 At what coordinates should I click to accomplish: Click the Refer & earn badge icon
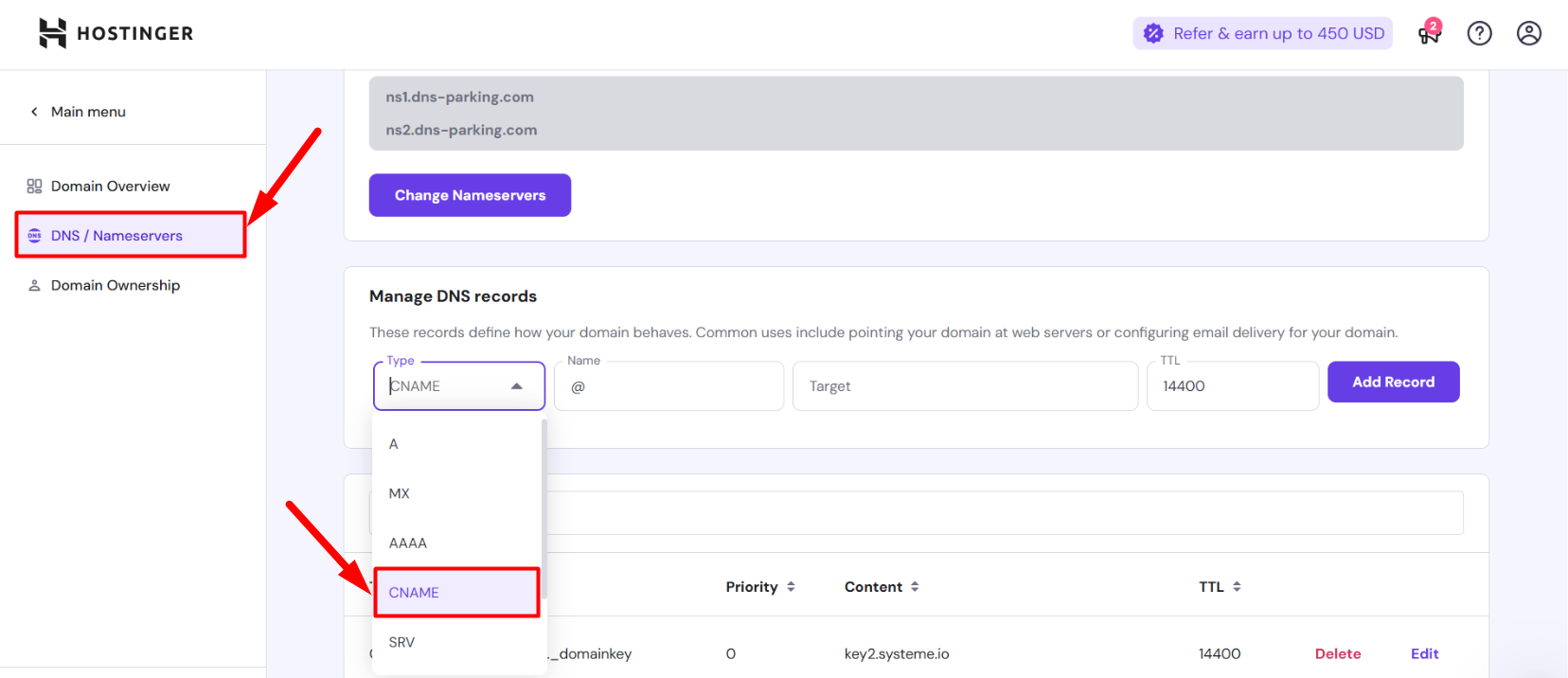pyautogui.click(x=1153, y=33)
